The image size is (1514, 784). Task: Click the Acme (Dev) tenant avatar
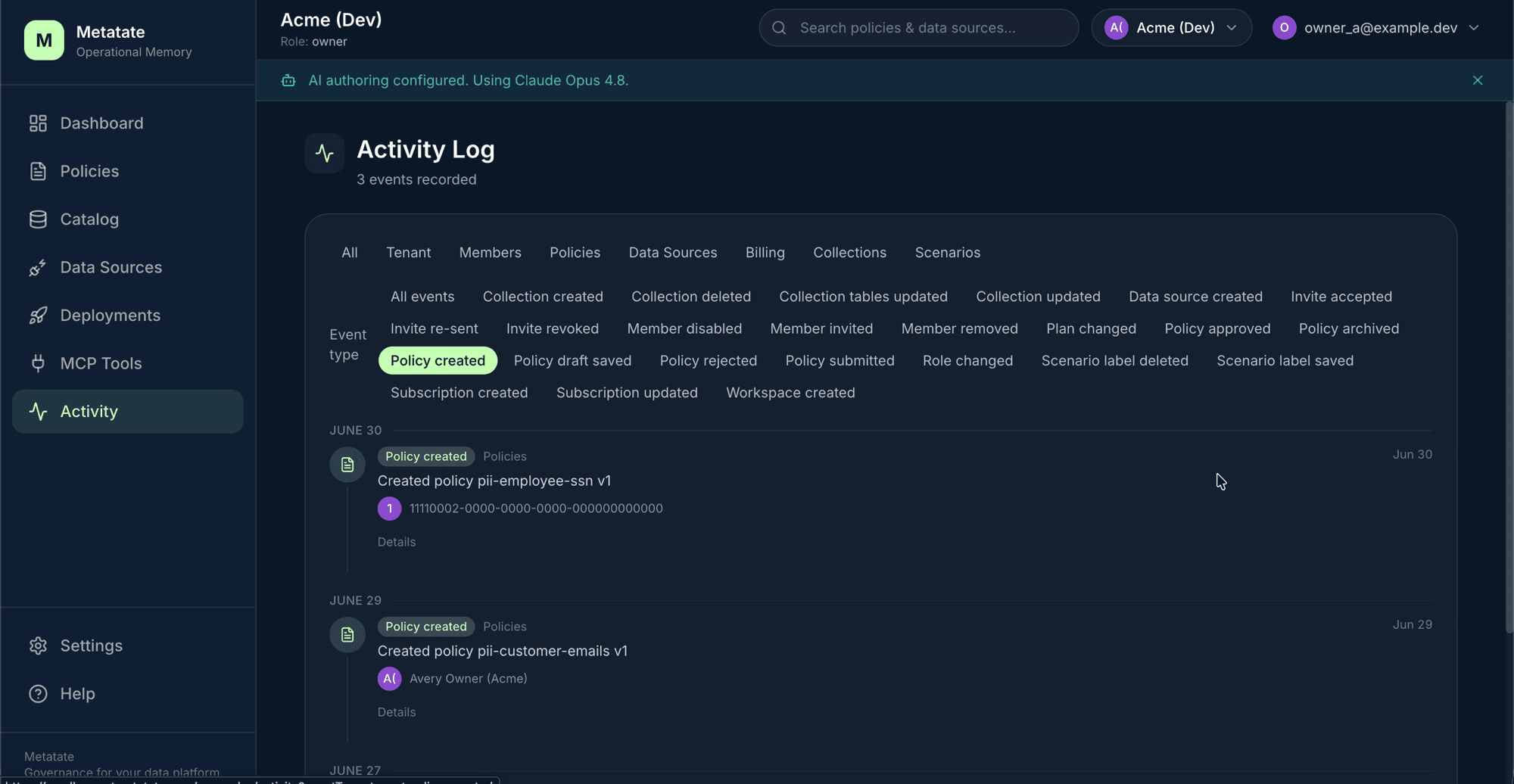click(x=1117, y=28)
